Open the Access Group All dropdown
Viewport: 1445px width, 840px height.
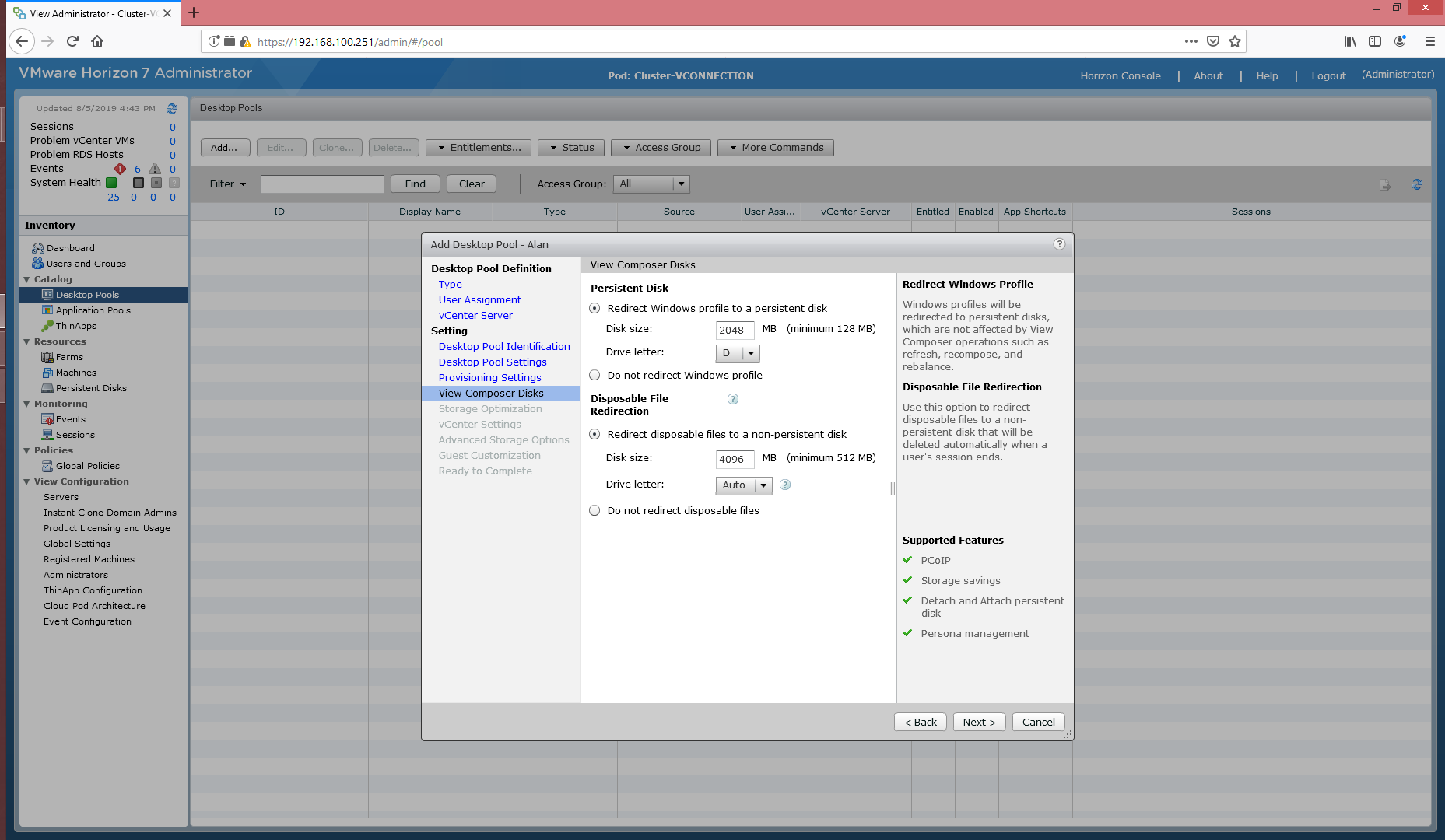(x=651, y=184)
